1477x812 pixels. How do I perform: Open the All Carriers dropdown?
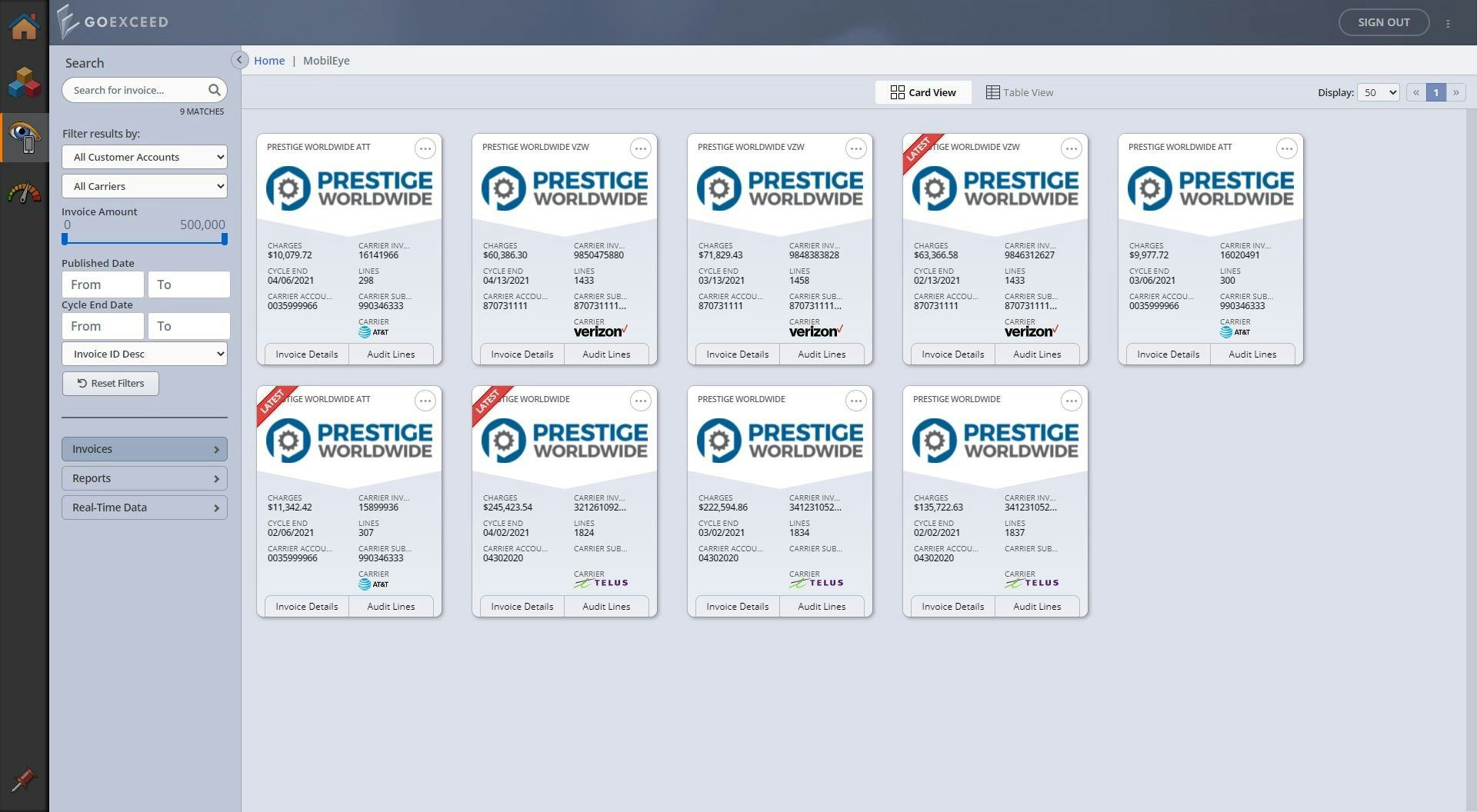(145, 186)
